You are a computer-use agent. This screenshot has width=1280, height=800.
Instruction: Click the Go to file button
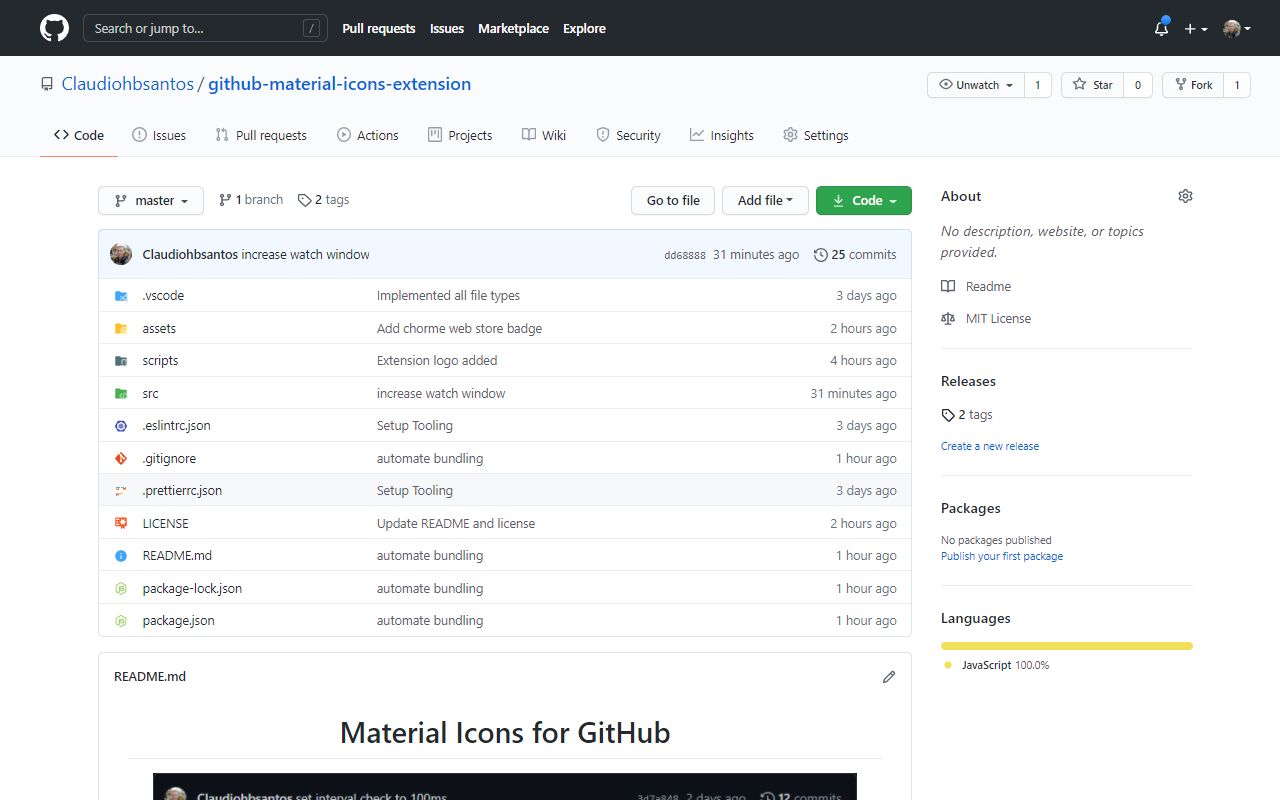point(672,200)
